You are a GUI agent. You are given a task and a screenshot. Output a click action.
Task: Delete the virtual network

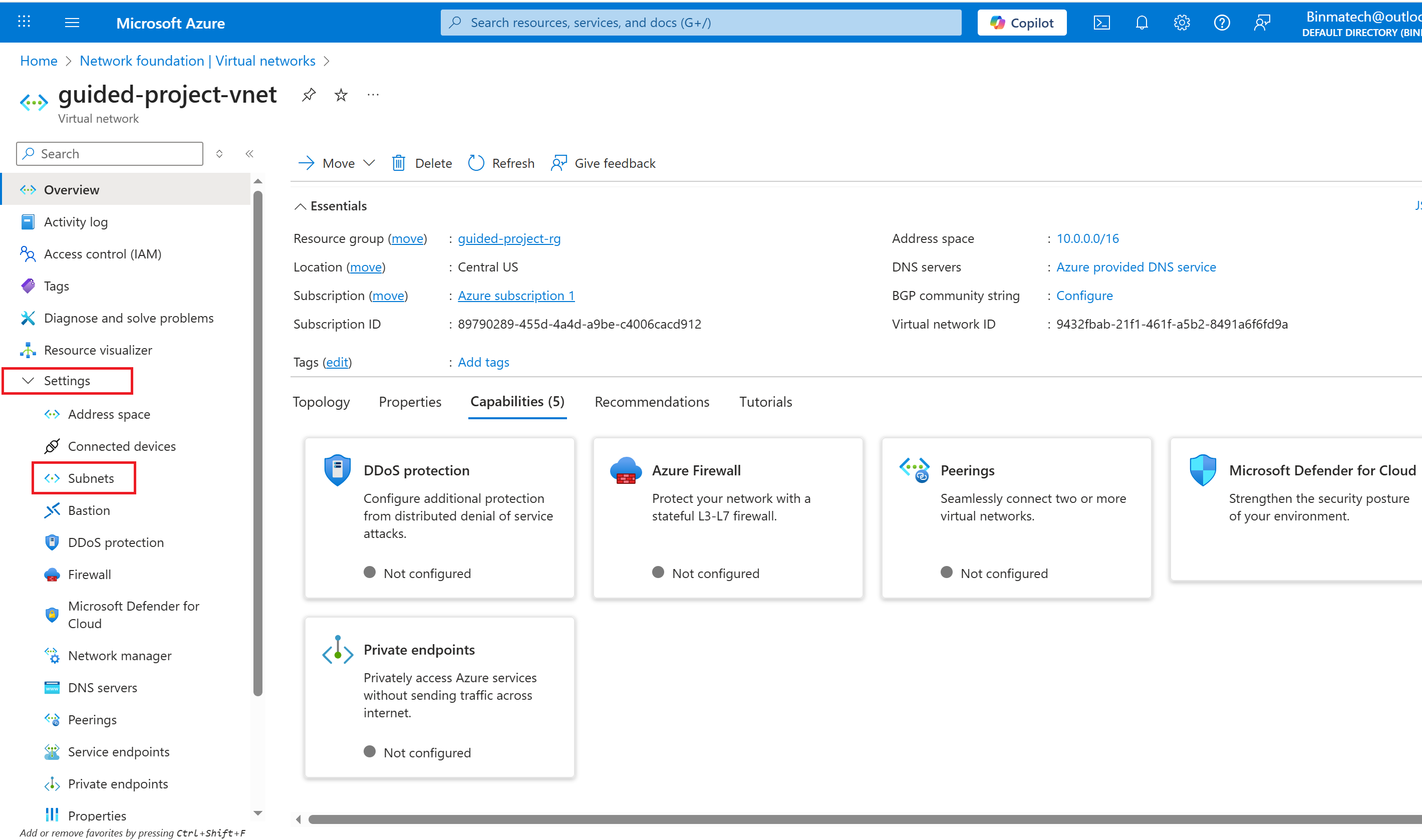point(421,163)
